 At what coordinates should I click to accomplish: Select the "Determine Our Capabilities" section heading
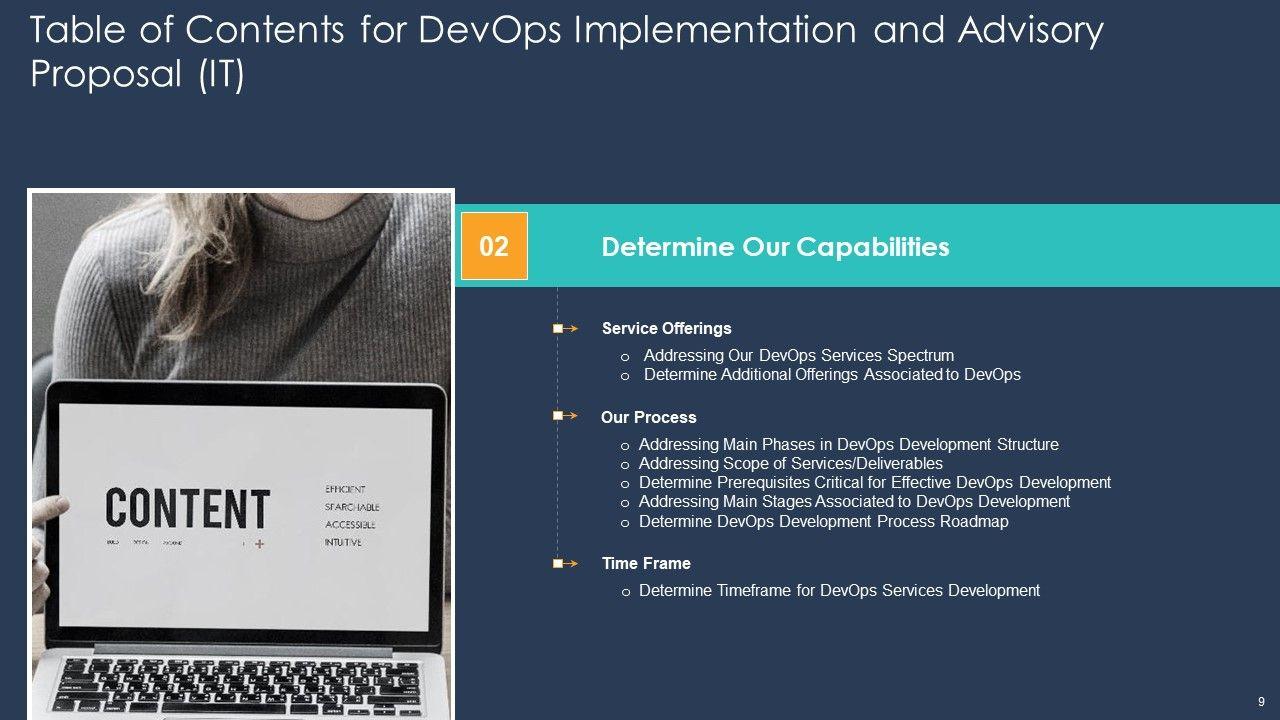pyautogui.click(x=775, y=247)
